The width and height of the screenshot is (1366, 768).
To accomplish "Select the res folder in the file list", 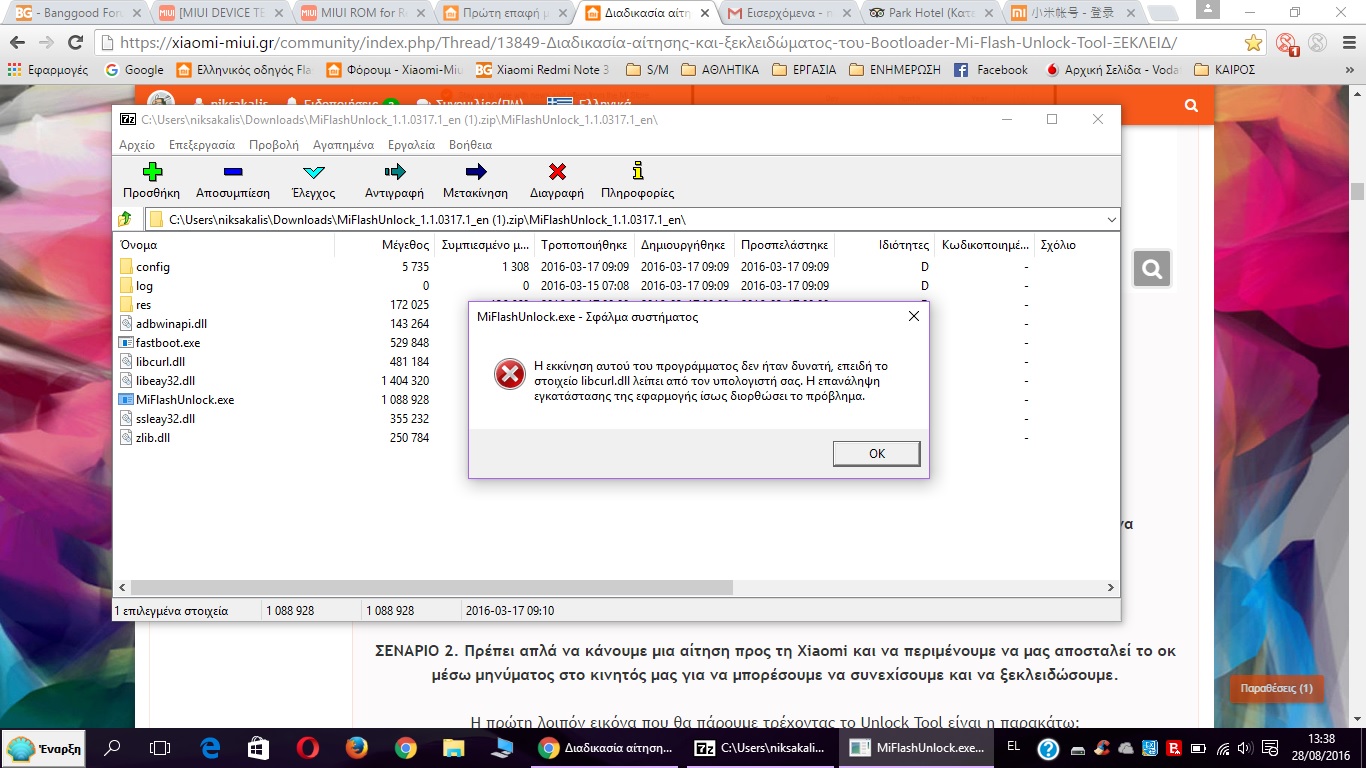I will (x=134, y=305).
